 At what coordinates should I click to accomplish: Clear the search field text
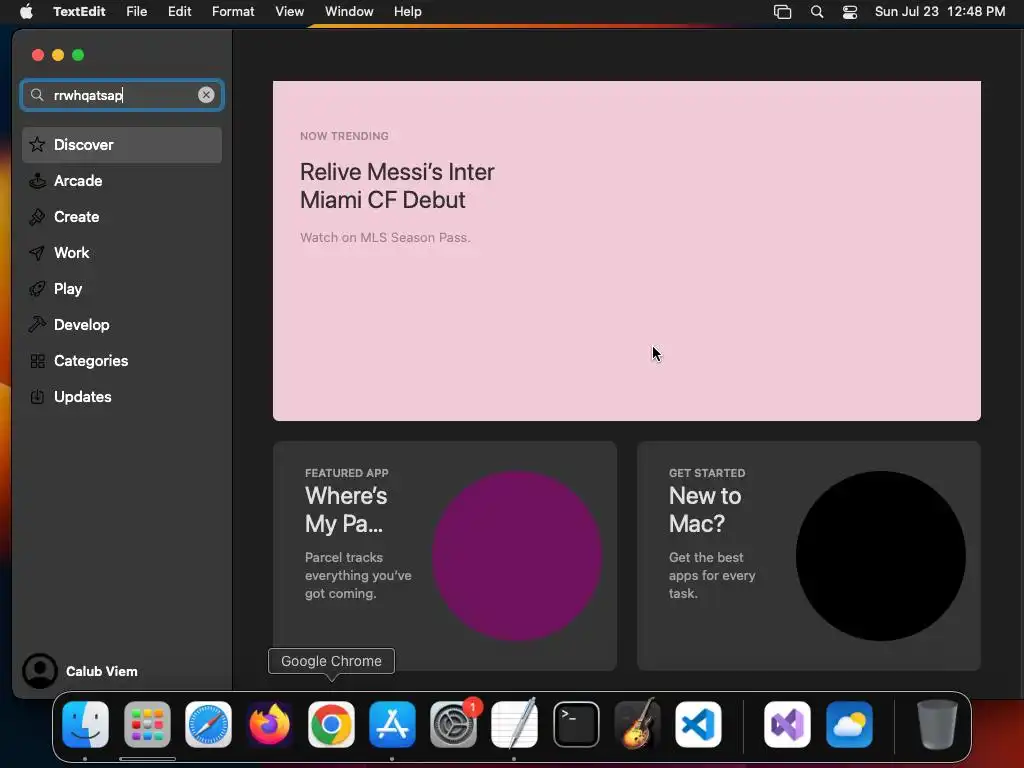click(206, 95)
